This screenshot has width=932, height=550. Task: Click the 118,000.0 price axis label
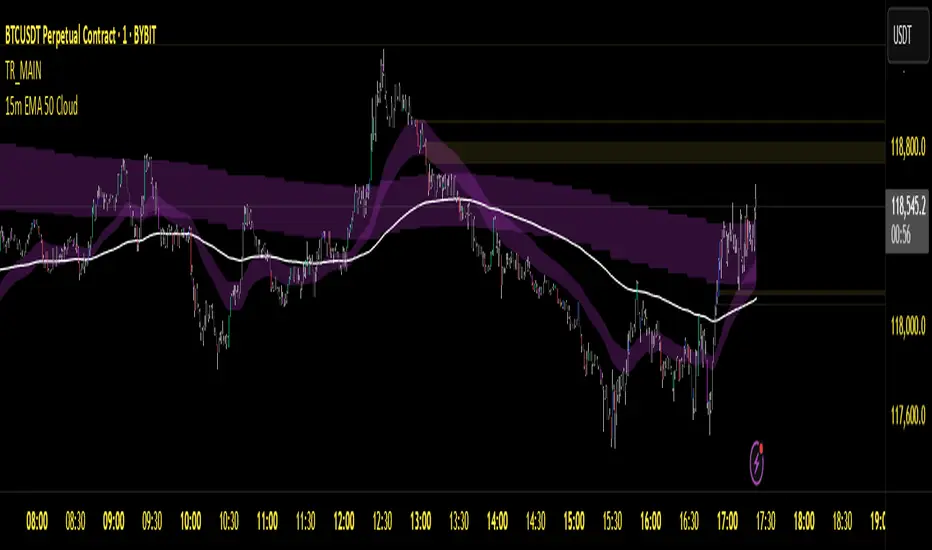click(x=908, y=326)
